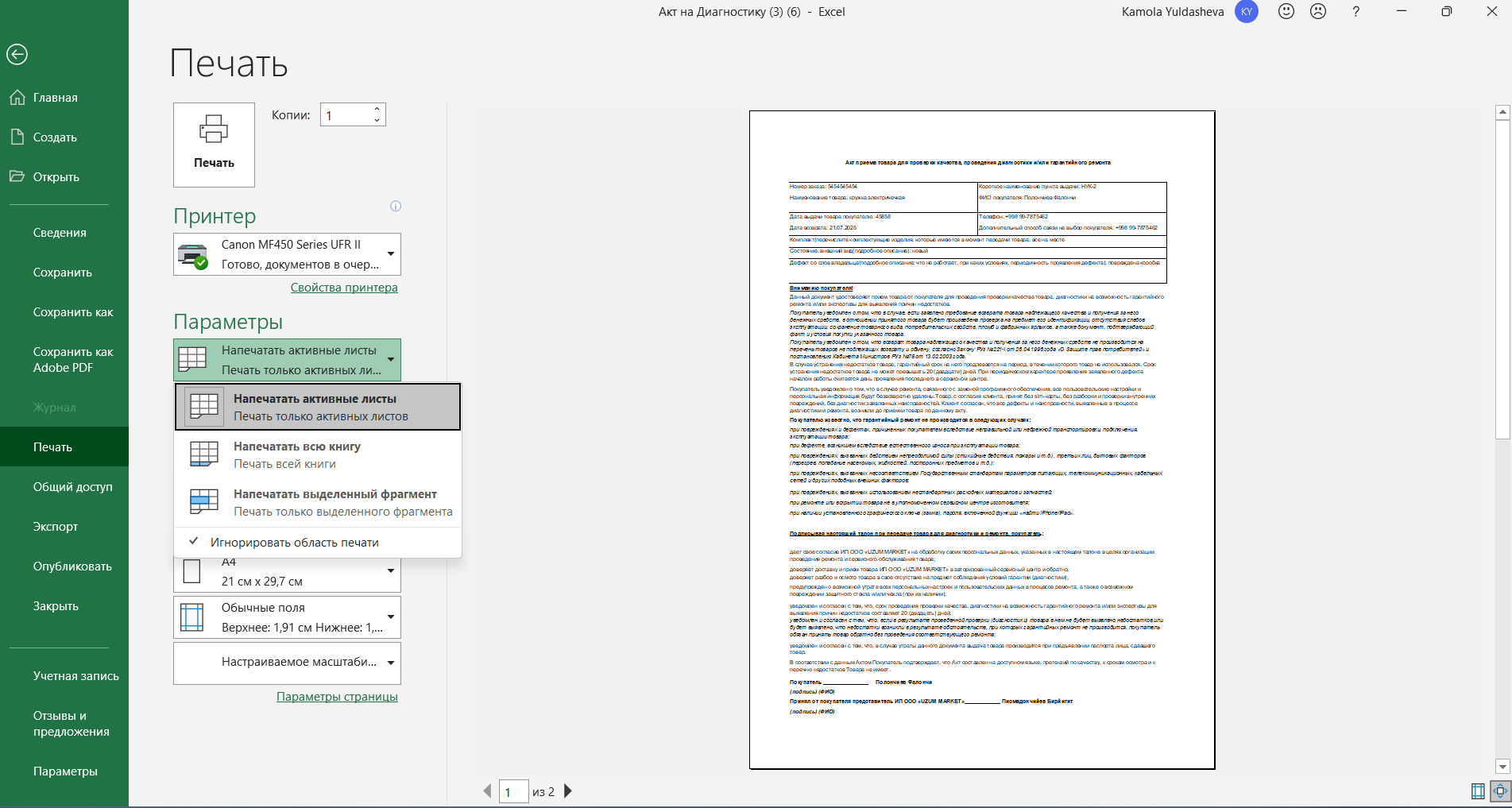Screen dimensions: 1512x808
Task: Select Печать tab in sidebar
Action: [x=64, y=447]
